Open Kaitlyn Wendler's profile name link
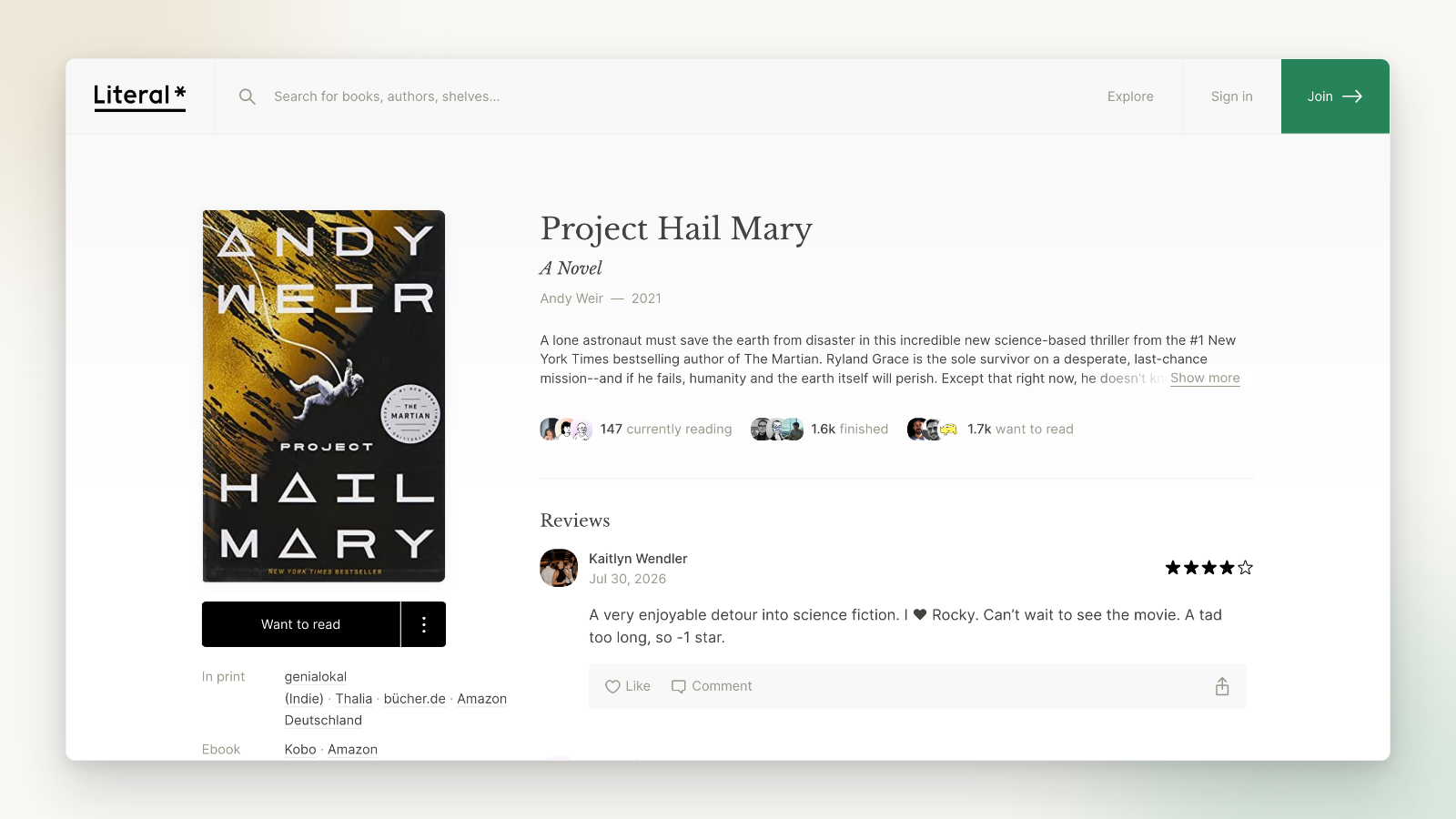The width and height of the screenshot is (1456, 819). point(638,559)
